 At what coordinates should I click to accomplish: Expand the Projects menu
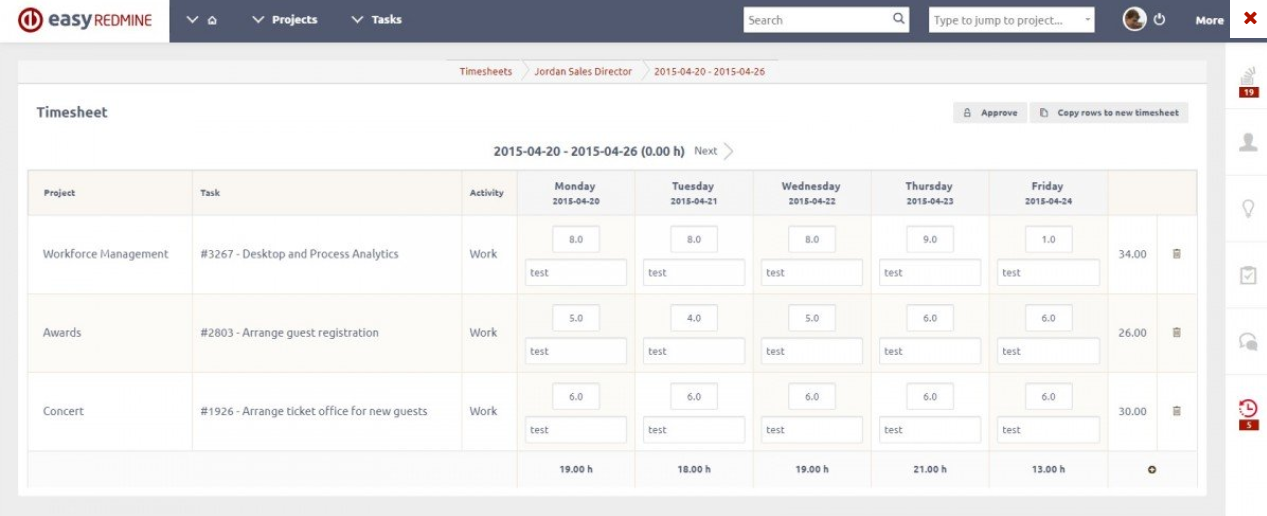click(x=285, y=20)
